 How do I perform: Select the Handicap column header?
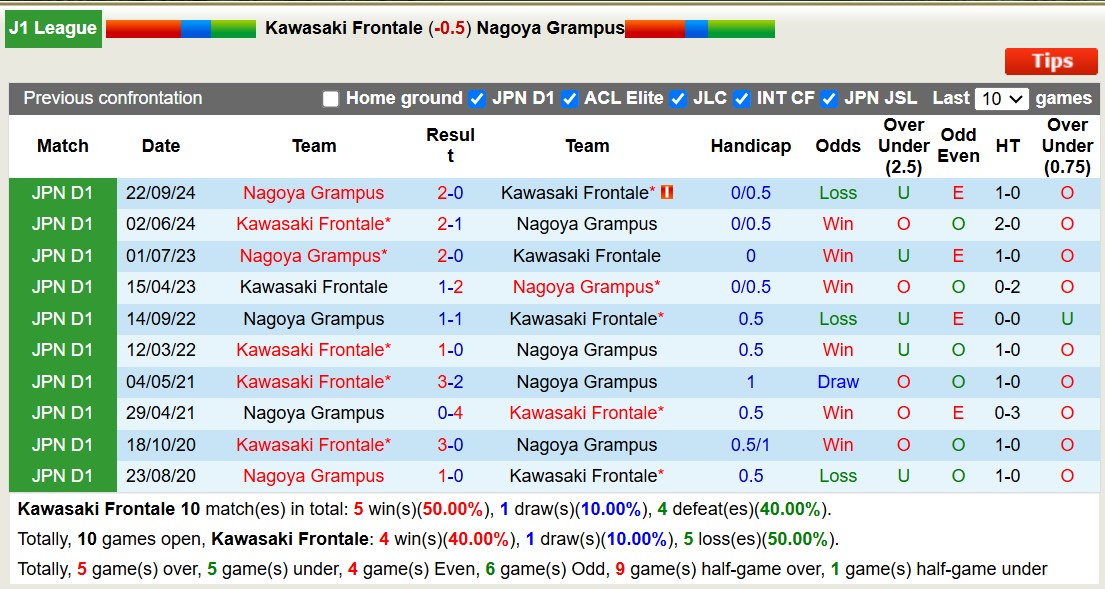coord(750,145)
